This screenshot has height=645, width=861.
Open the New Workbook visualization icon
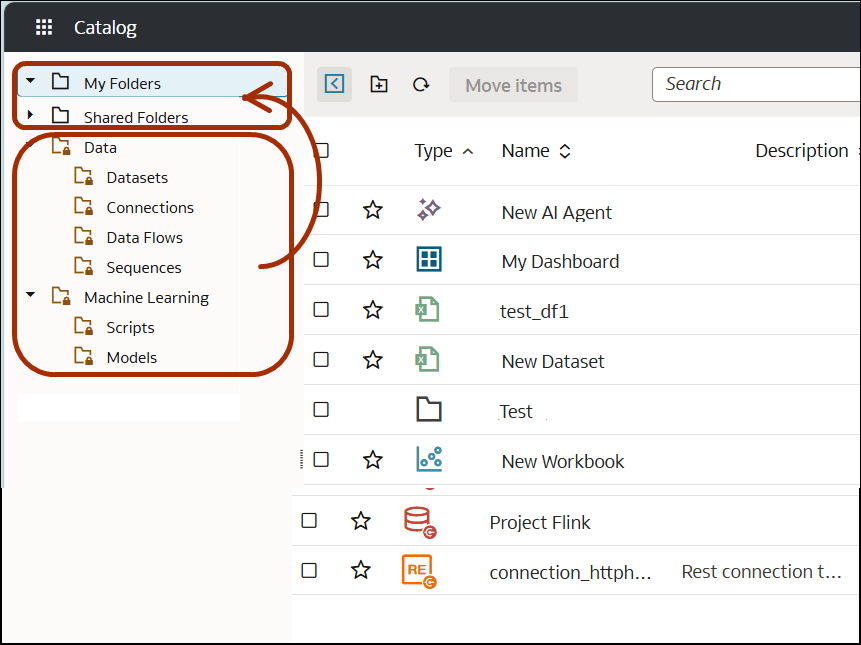[x=431, y=460]
